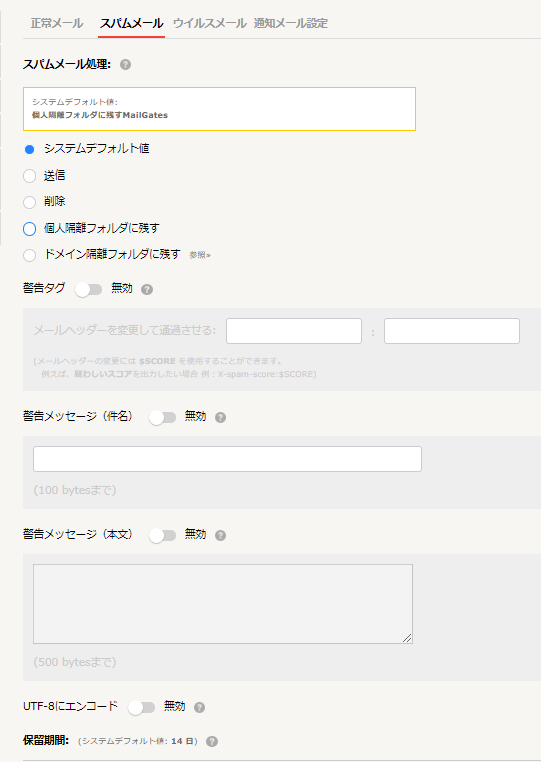Open help icon beside スパムメール処理 heading
This screenshot has width=541, height=762.
pyautogui.click(x=125, y=65)
